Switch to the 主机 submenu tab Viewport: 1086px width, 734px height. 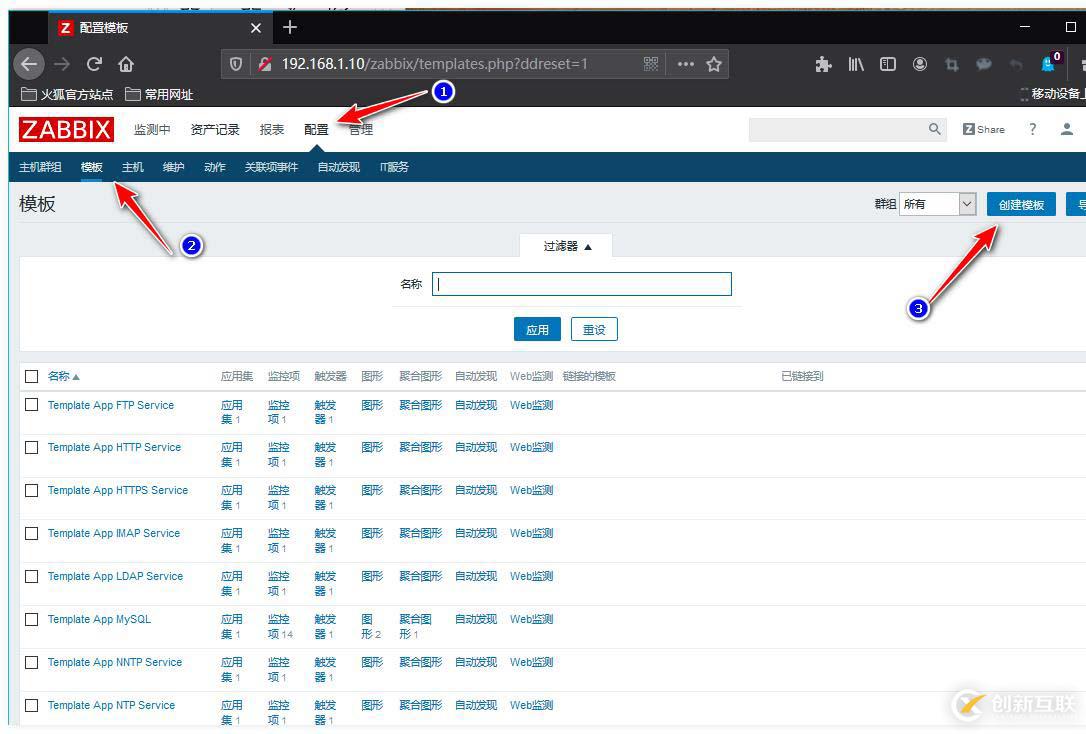point(132,167)
